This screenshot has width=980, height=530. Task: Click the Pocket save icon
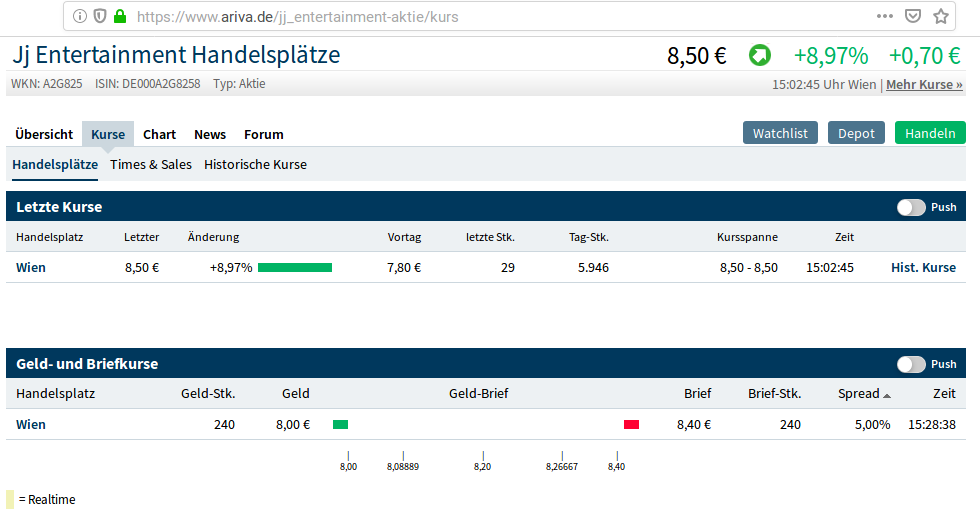[x=912, y=16]
